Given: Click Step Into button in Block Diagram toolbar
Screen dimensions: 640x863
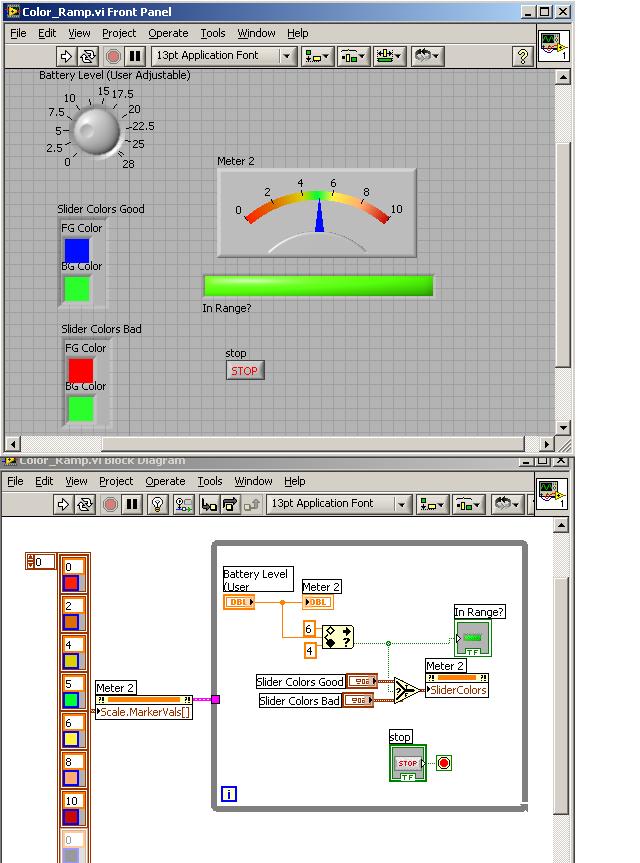Looking at the screenshot, I should tap(209, 504).
